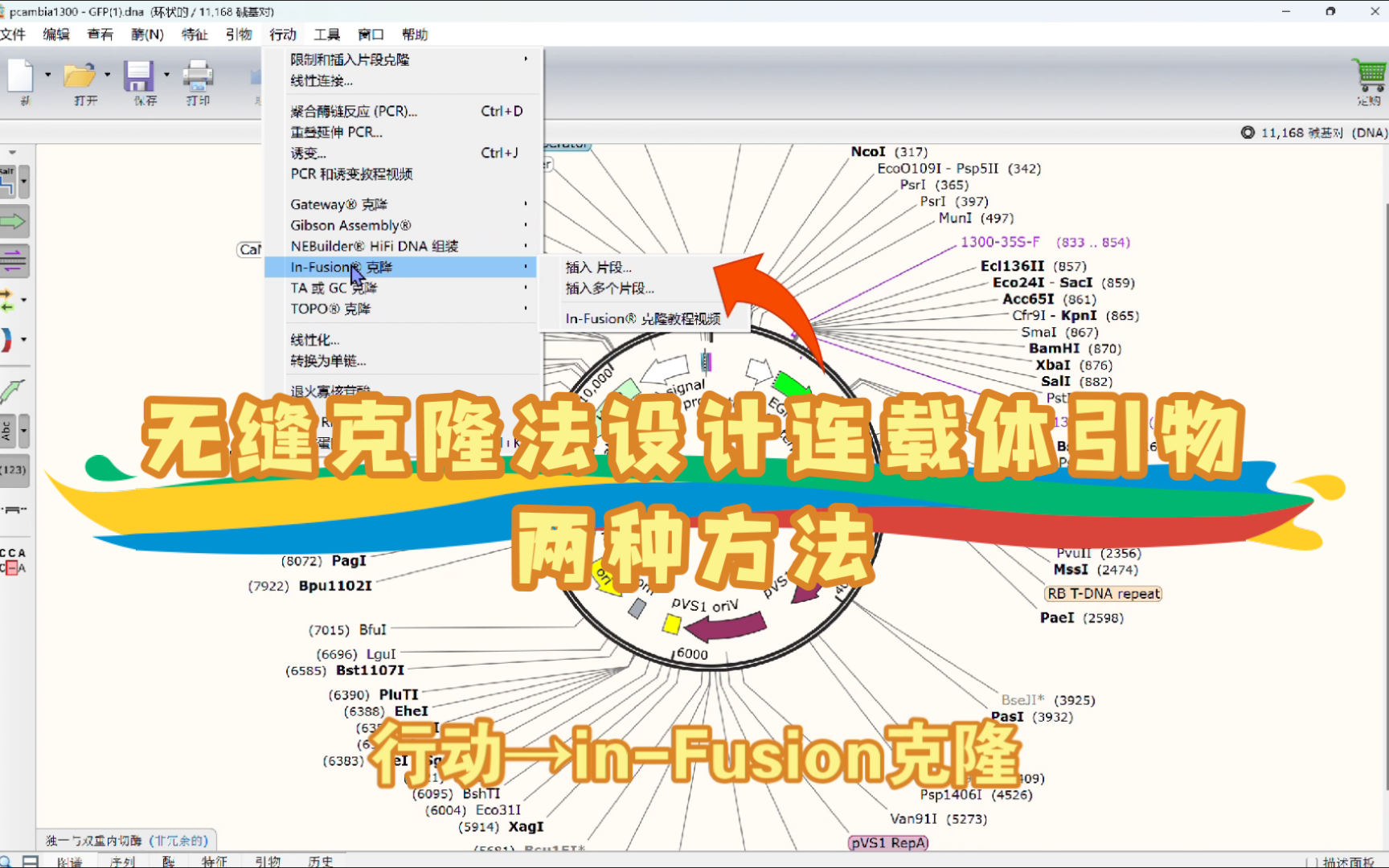Open the 特征 menu in menu bar
This screenshot has height=868, width=1389.
click(195, 35)
